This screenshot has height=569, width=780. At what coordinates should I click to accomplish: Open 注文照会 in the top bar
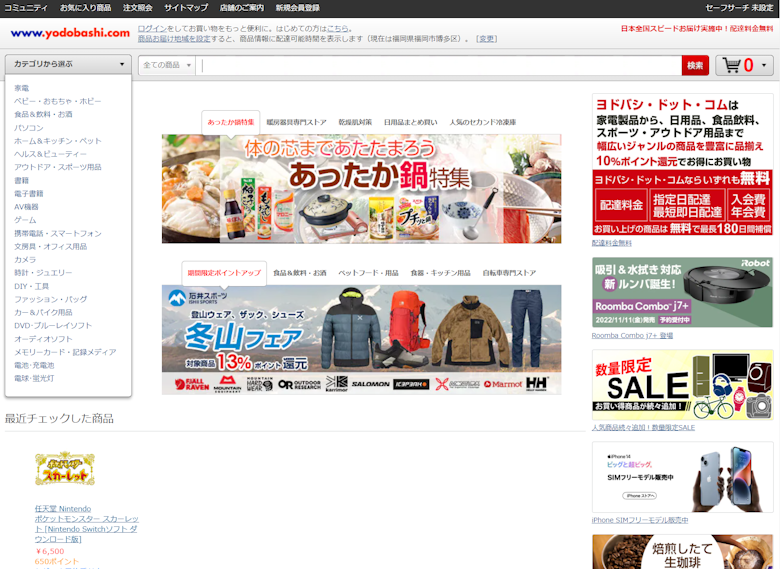pos(138,8)
